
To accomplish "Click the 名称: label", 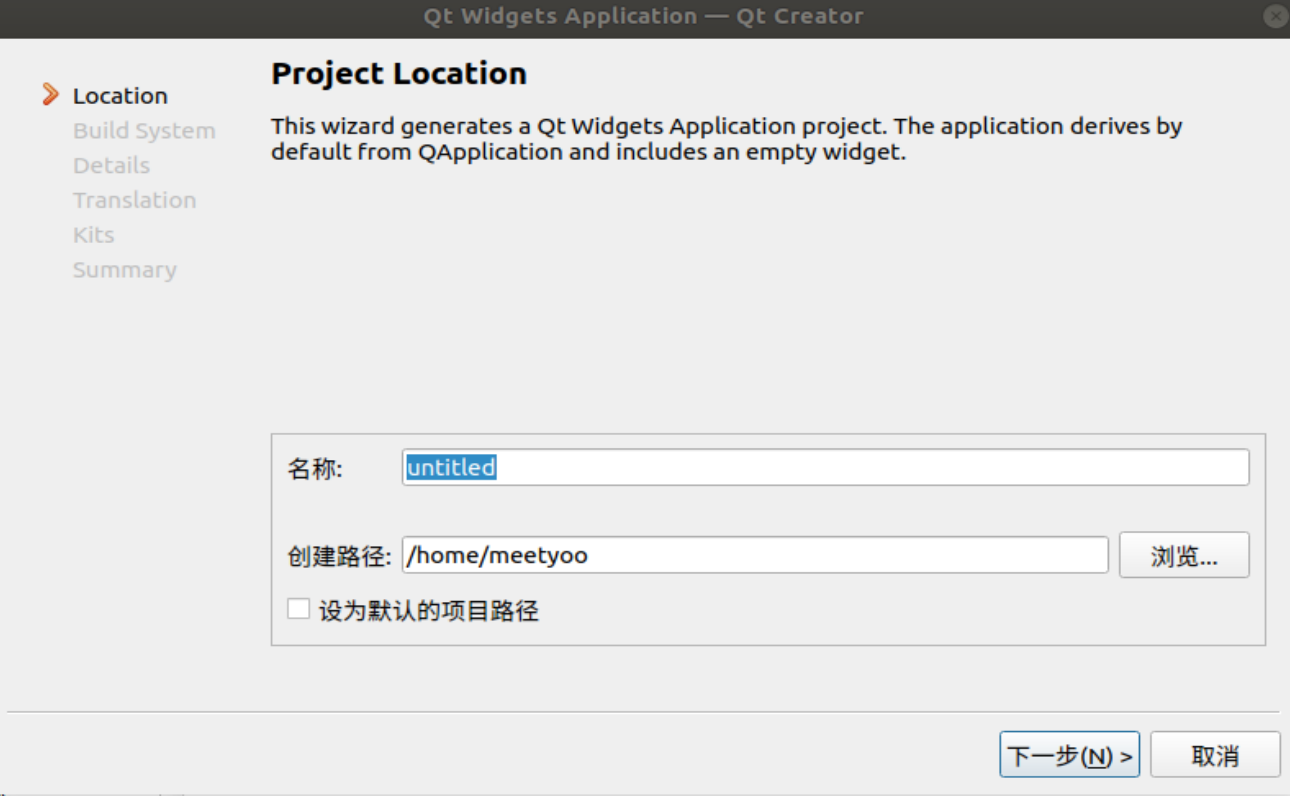I will (x=315, y=468).
